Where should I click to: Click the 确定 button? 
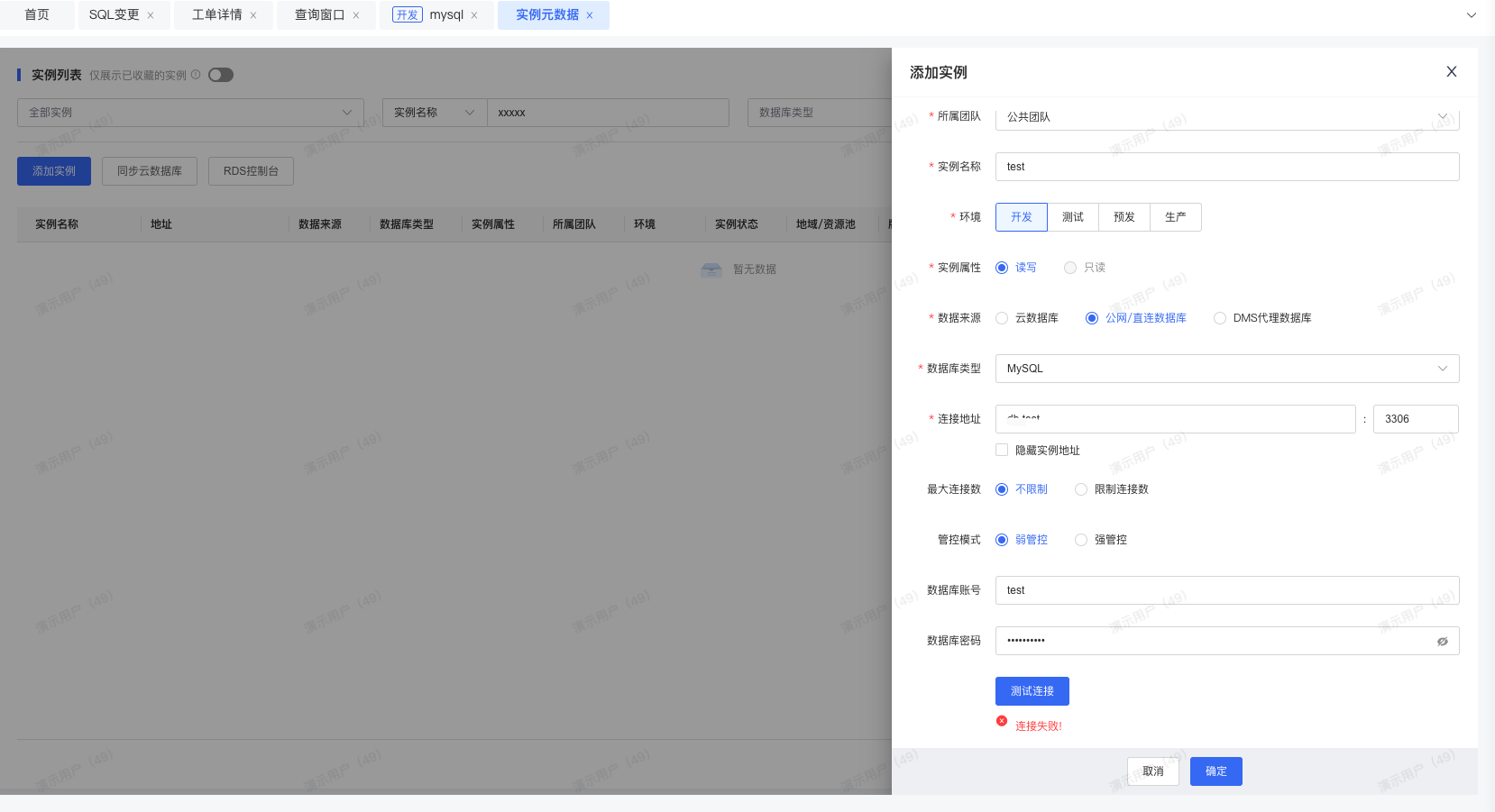[1216, 771]
